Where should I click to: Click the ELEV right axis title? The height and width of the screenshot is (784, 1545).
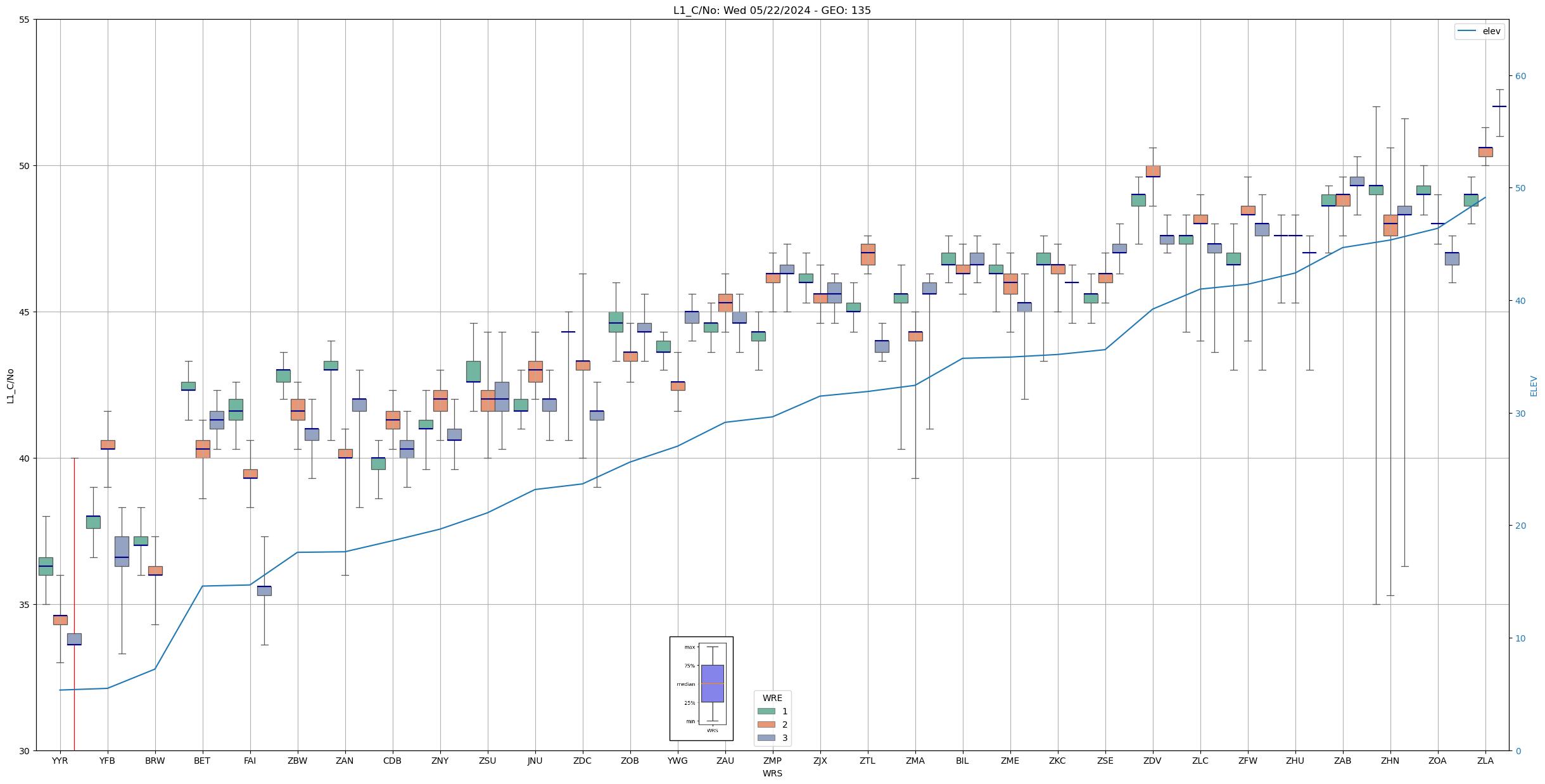[1534, 386]
